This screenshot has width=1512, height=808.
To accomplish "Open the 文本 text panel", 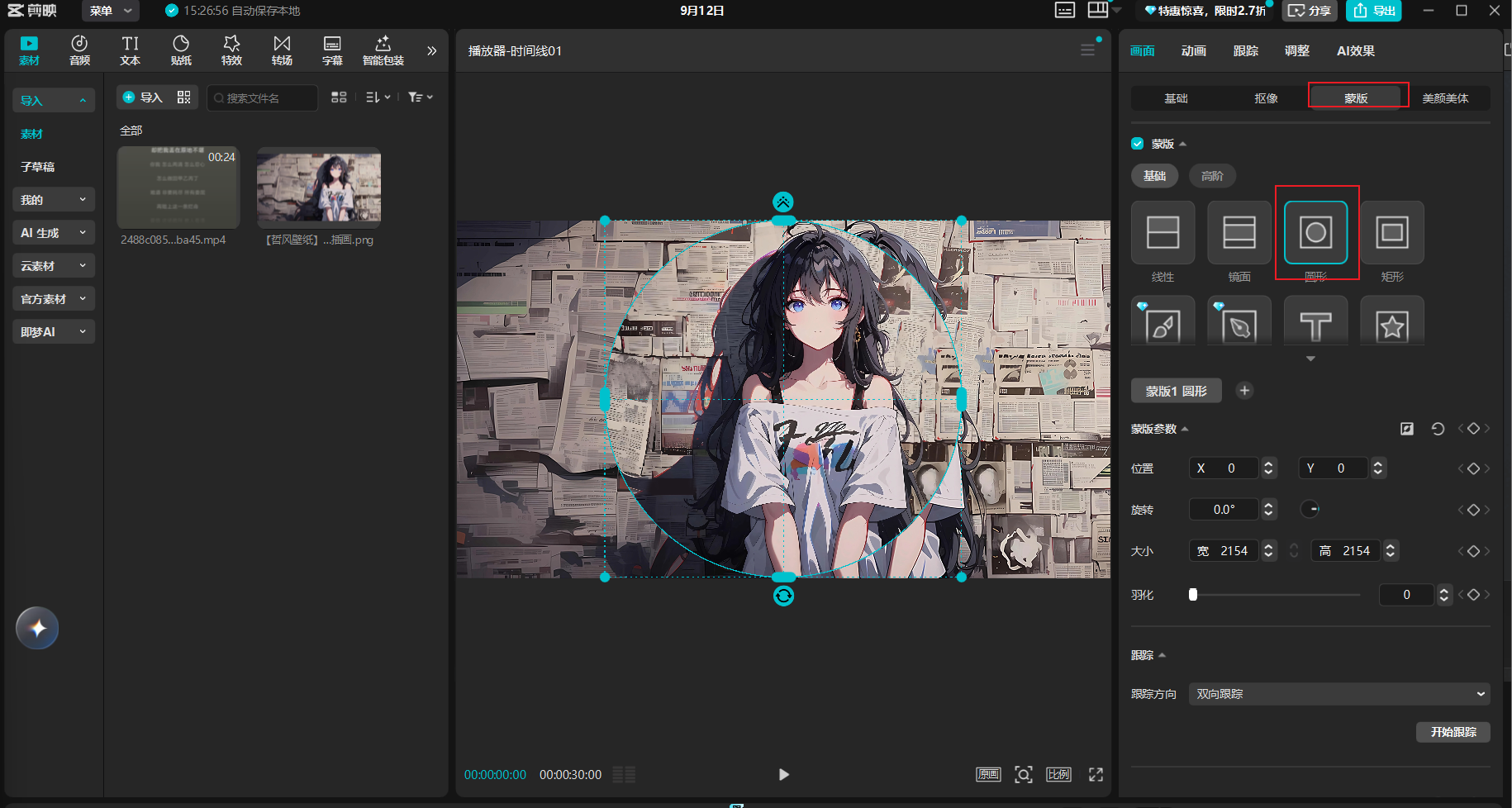I will tap(130, 50).
